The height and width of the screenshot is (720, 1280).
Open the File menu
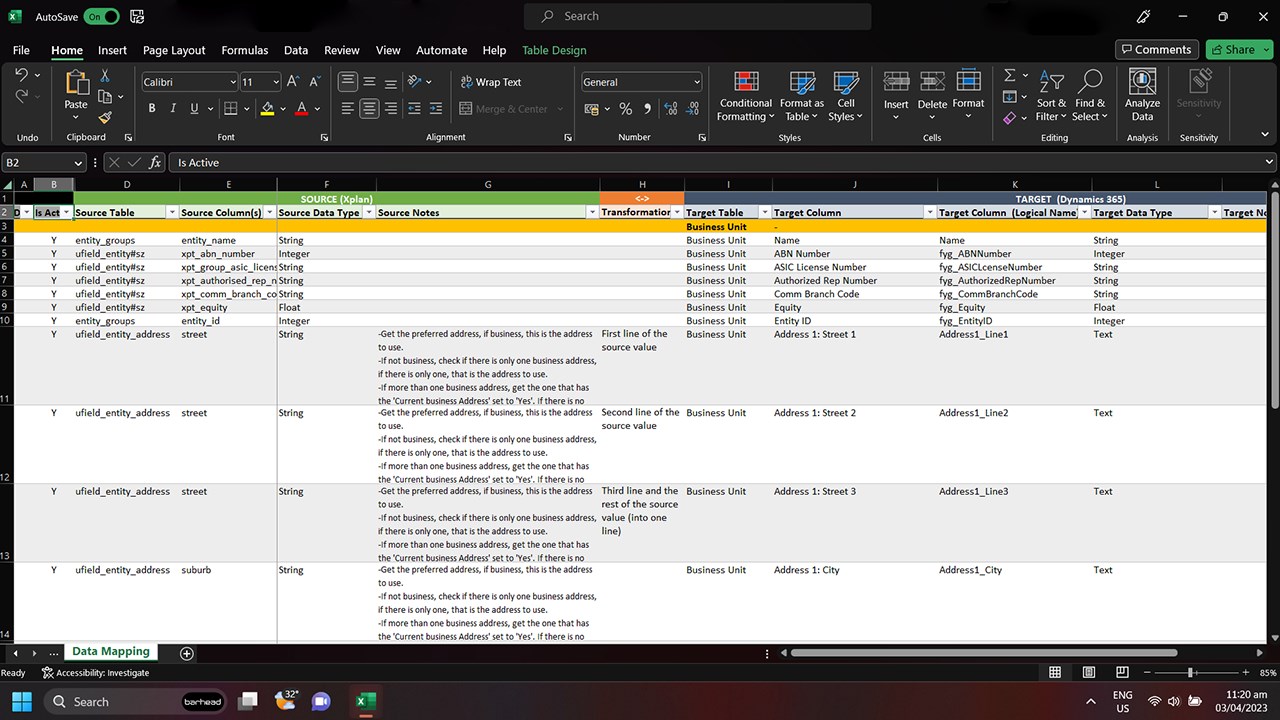21,50
